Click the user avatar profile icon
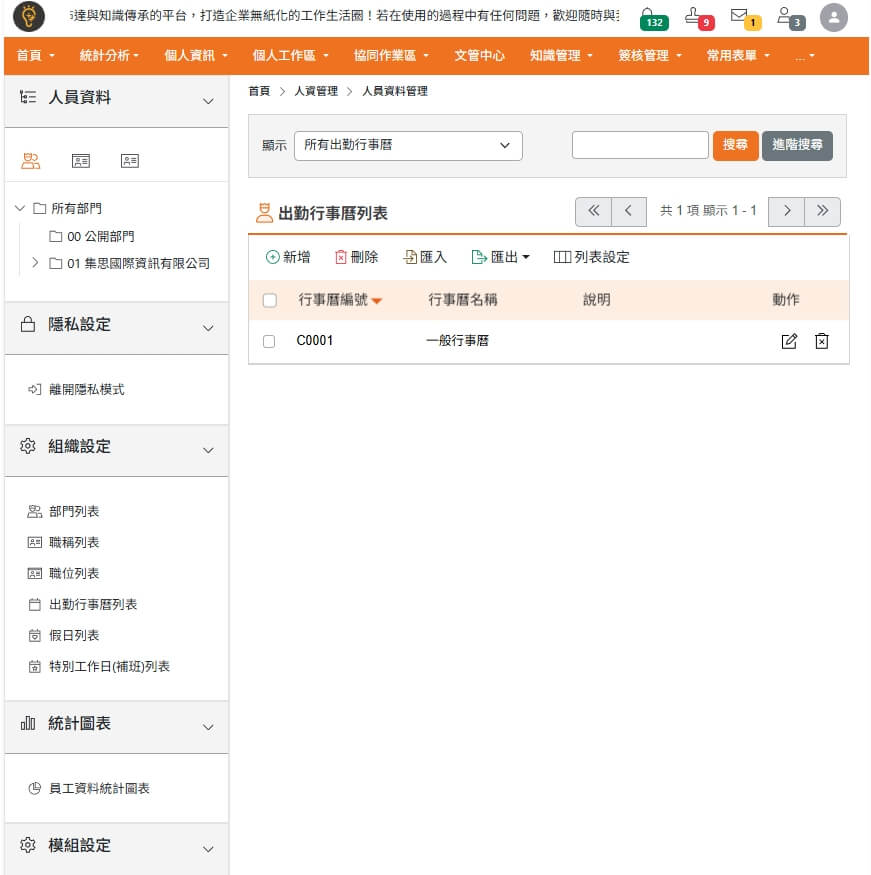The height and width of the screenshot is (875, 871). (833, 17)
